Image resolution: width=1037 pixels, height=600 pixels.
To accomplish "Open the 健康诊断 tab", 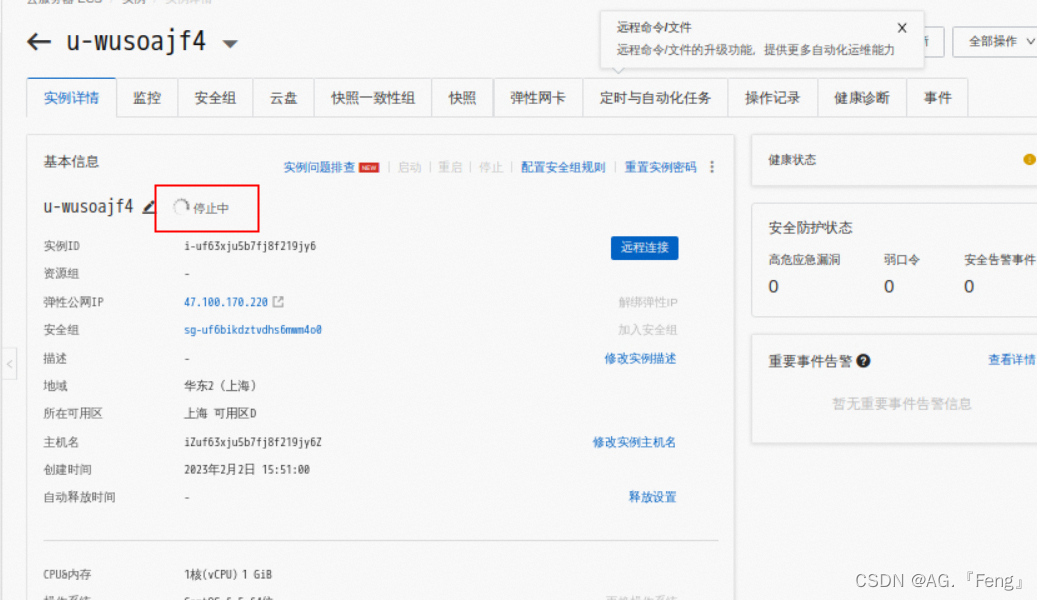I will click(862, 98).
